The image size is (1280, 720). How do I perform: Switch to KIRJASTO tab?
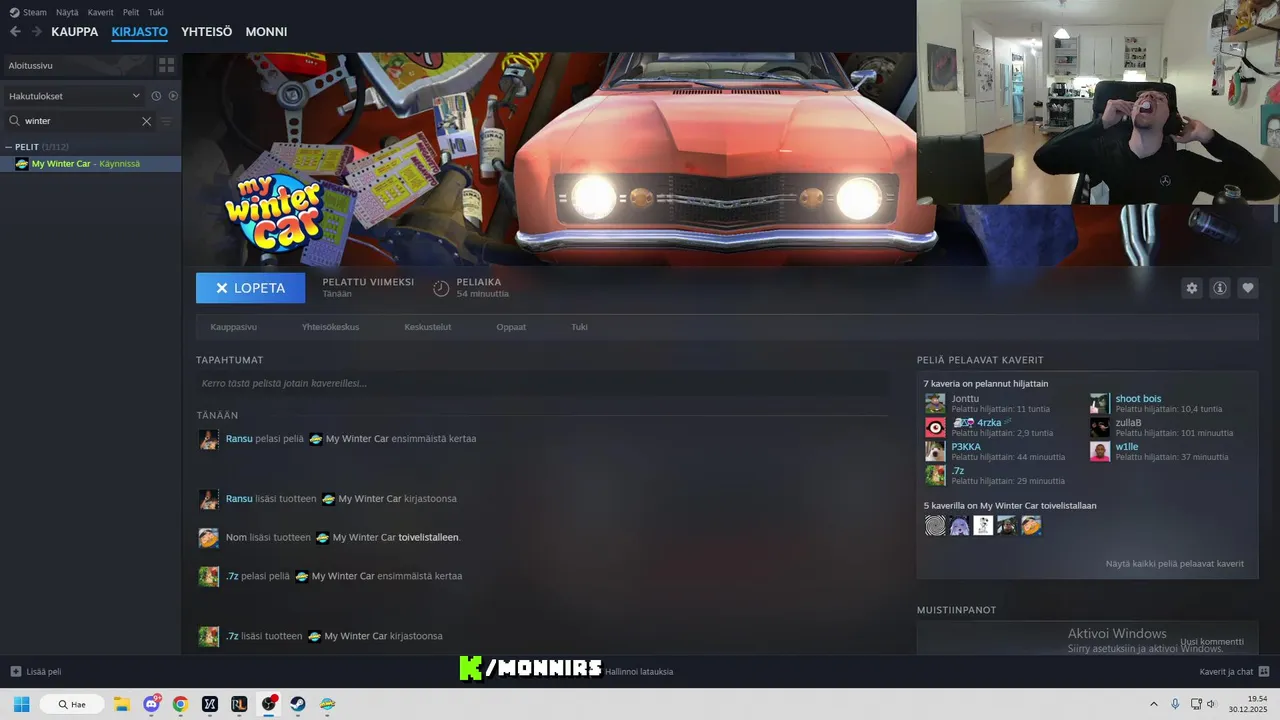[140, 32]
